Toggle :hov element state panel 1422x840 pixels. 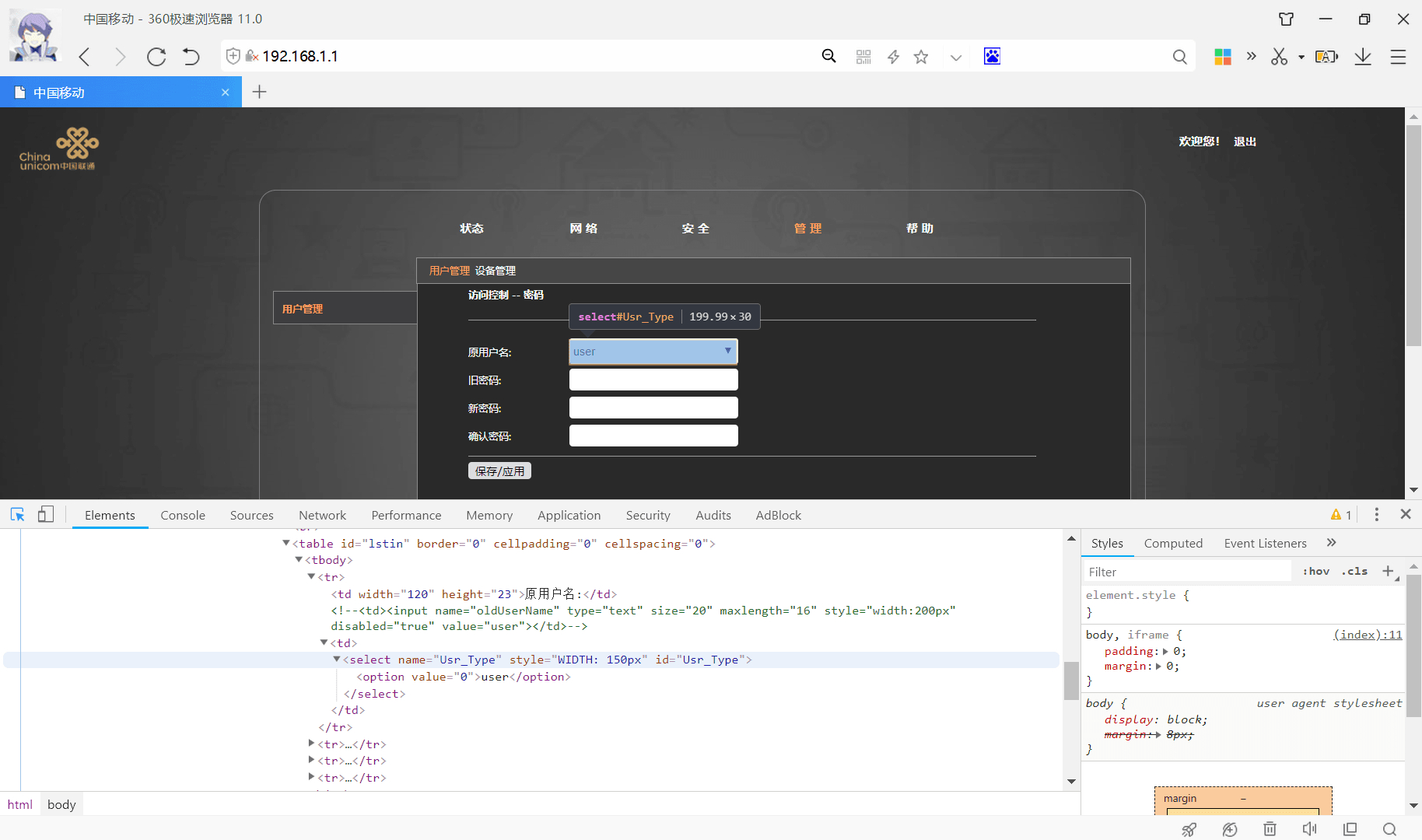(1315, 572)
